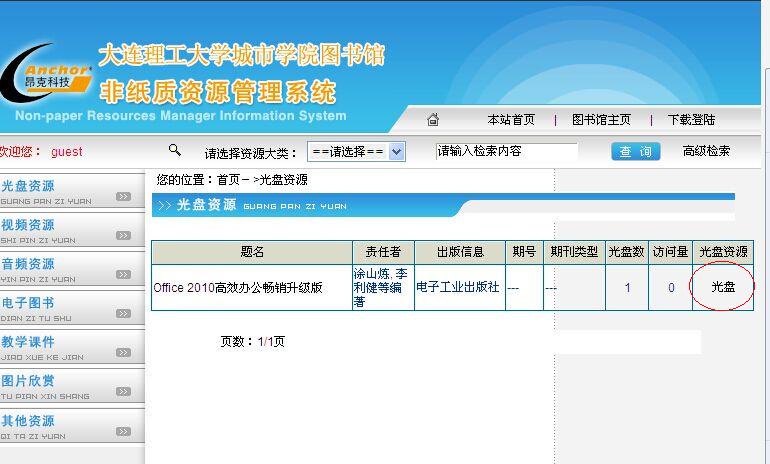Select 其他资源 in the sidebar

pyautogui.click(x=29, y=421)
